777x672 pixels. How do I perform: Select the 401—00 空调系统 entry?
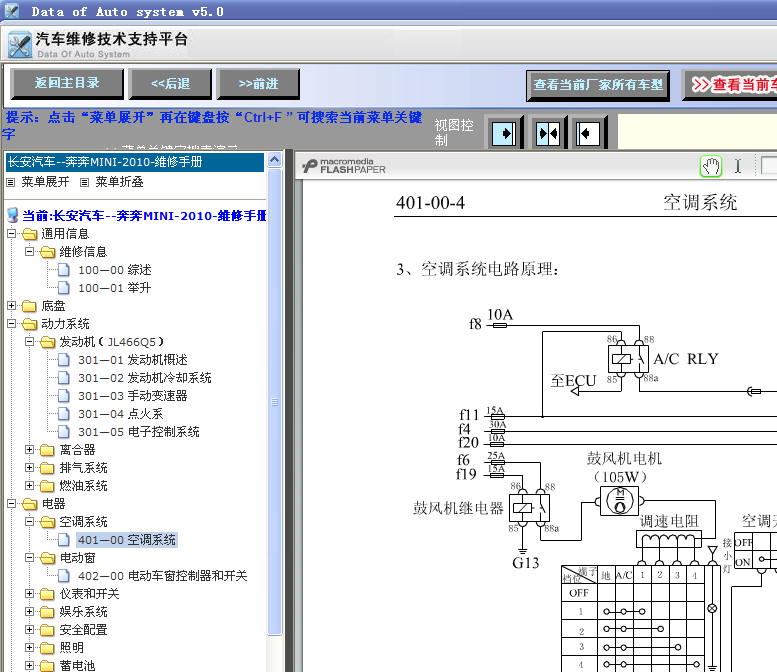[127, 540]
